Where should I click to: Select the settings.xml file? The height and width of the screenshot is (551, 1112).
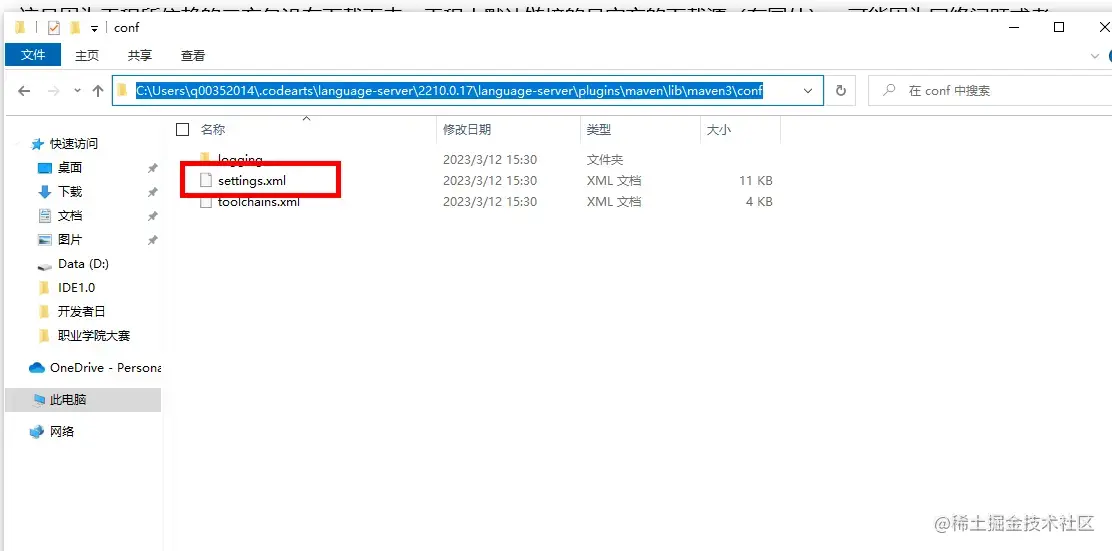[252, 181]
